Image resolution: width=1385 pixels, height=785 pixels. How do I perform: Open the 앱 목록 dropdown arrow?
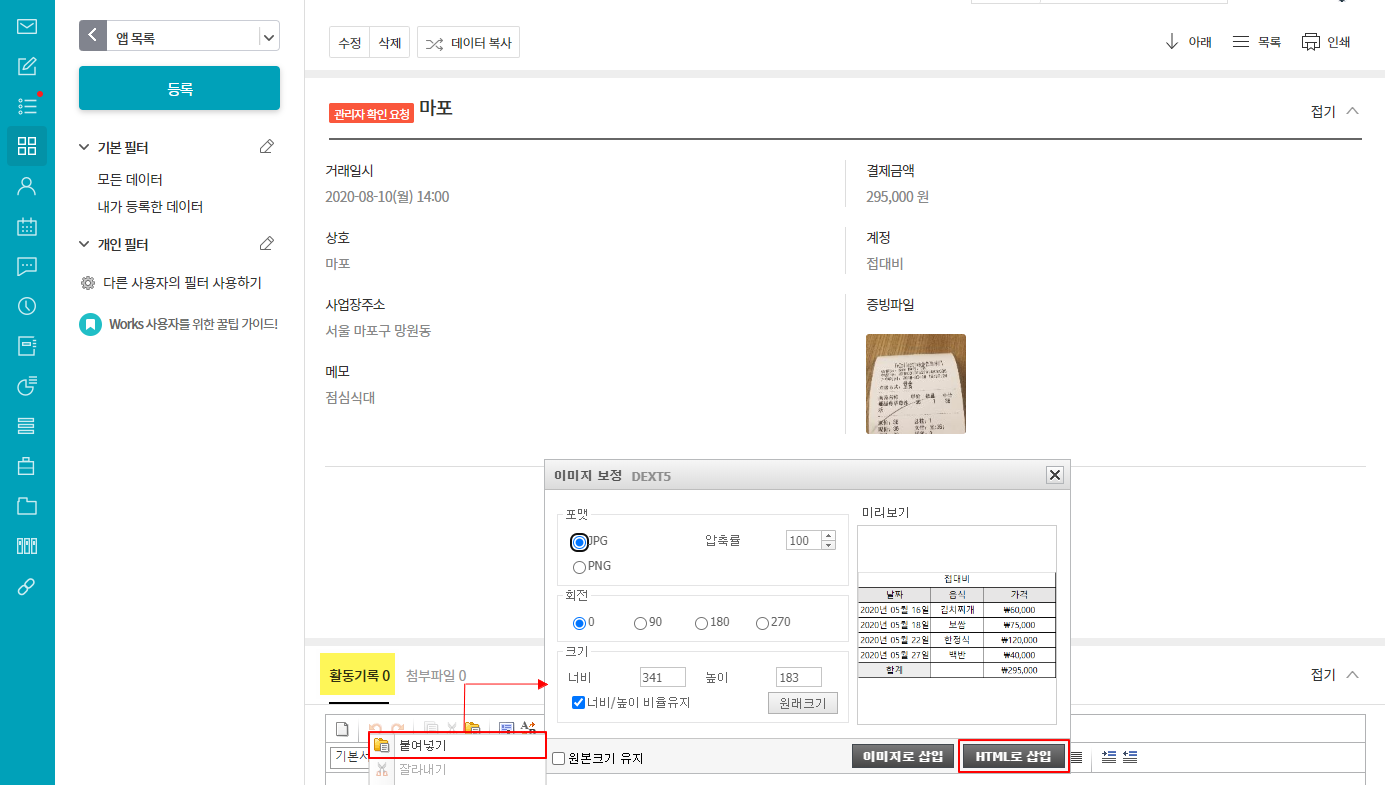(x=268, y=37)
